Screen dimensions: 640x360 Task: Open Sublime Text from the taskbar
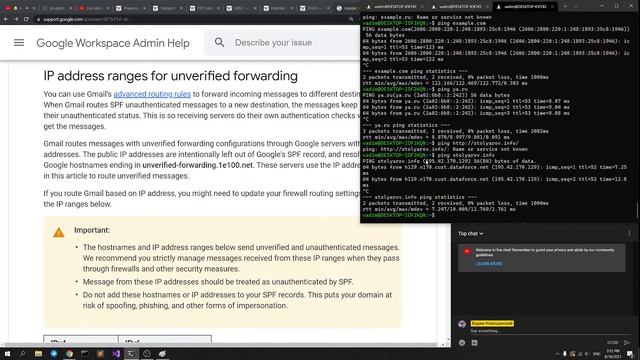[x=100, y=354]
